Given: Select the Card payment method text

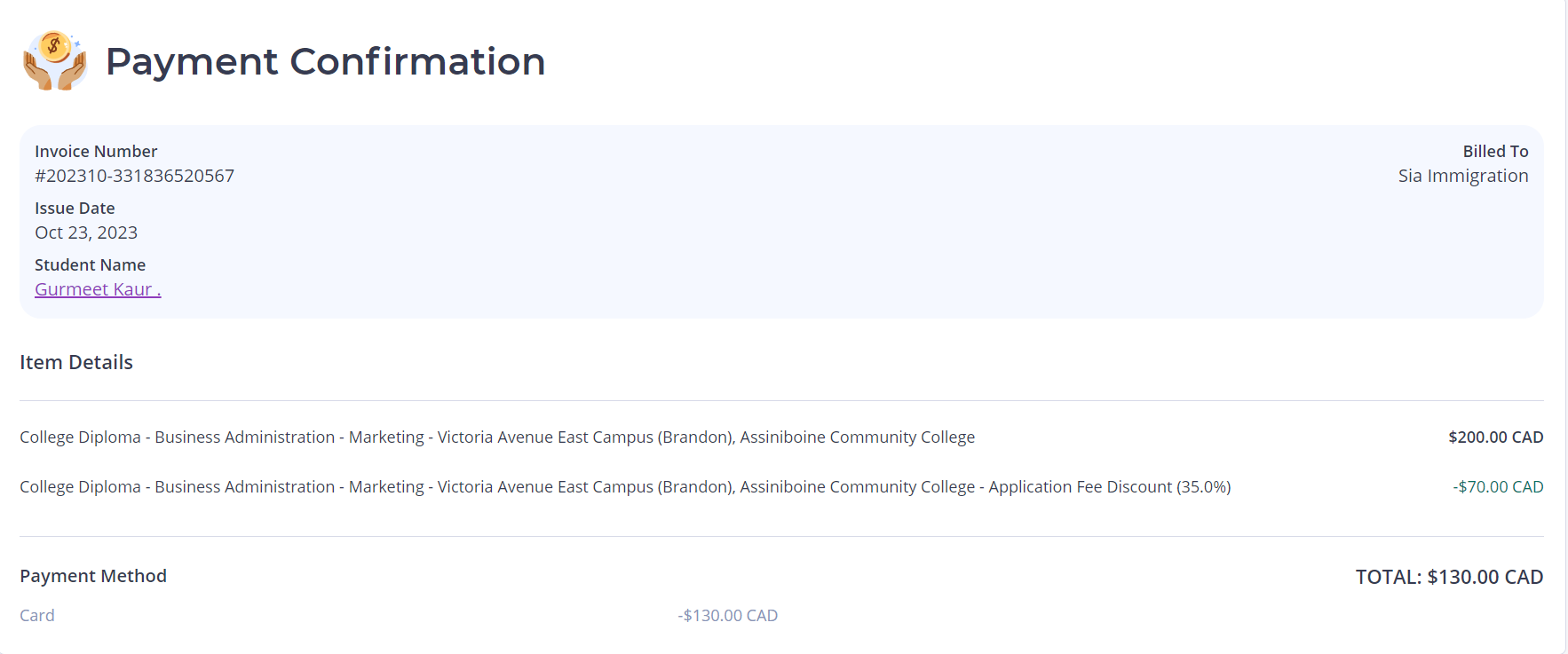Looking at the screenshot, I should (x=37, y=616).
